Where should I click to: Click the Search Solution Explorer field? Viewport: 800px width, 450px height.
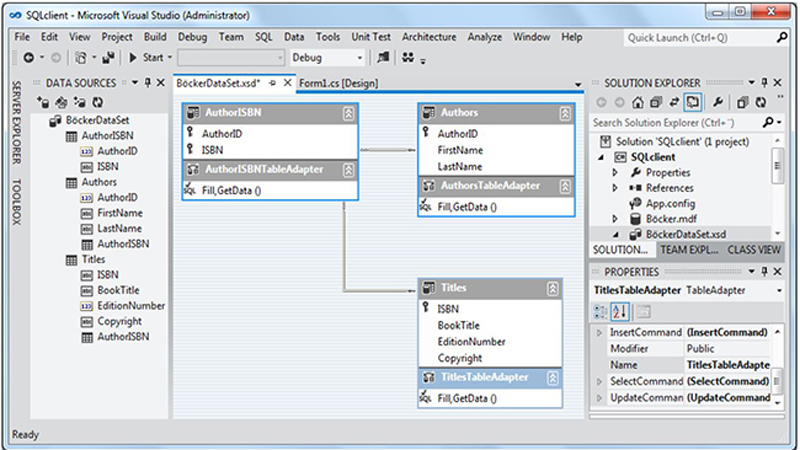click(675, 122)
